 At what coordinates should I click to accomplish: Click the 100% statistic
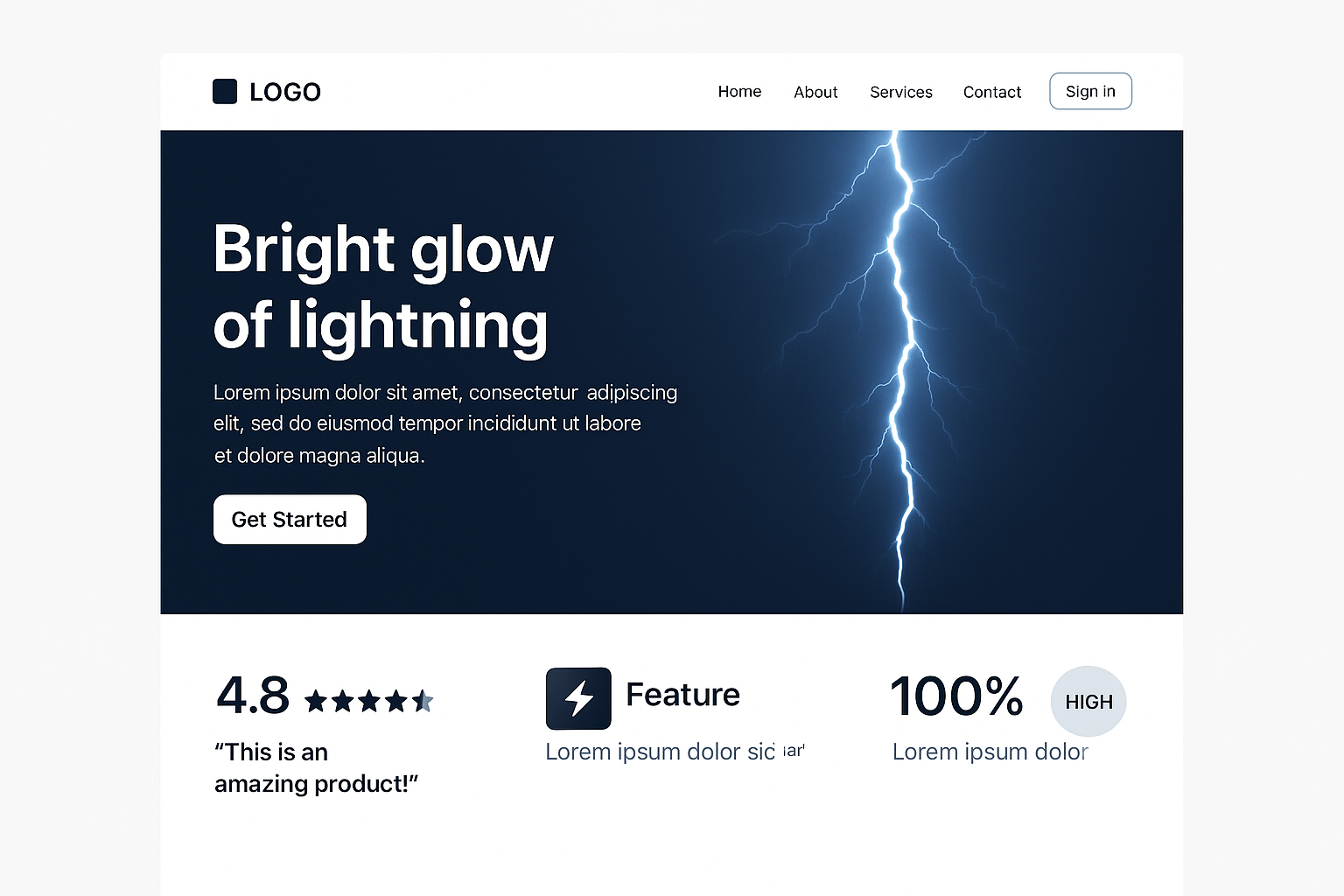click(956, 697)
